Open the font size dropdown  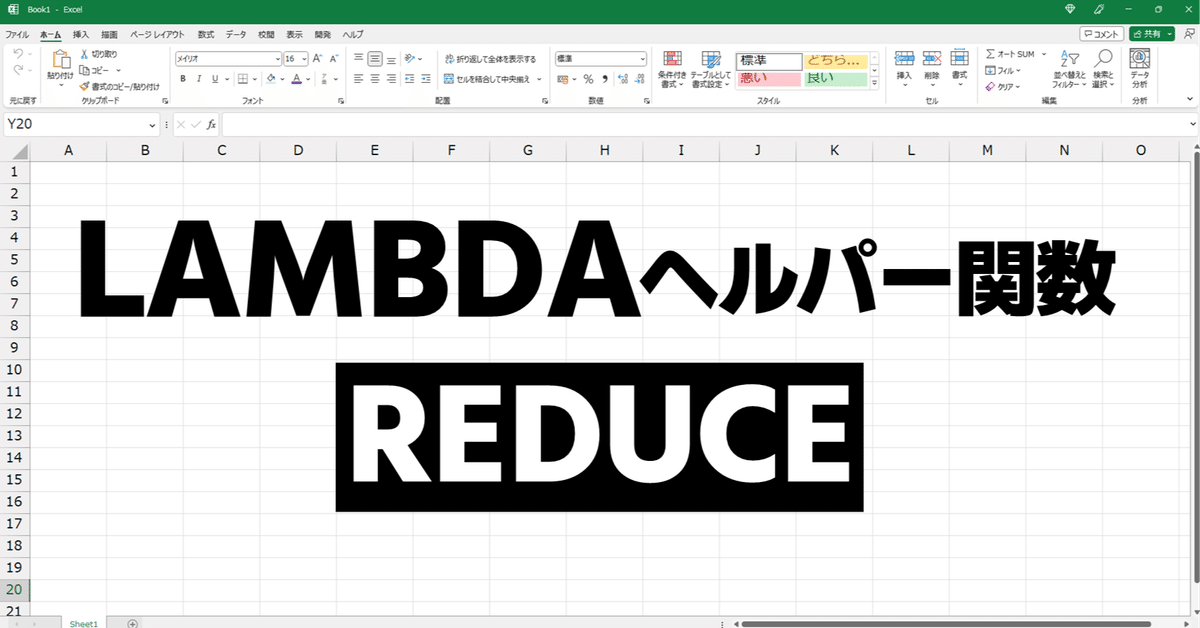point(304,59)
